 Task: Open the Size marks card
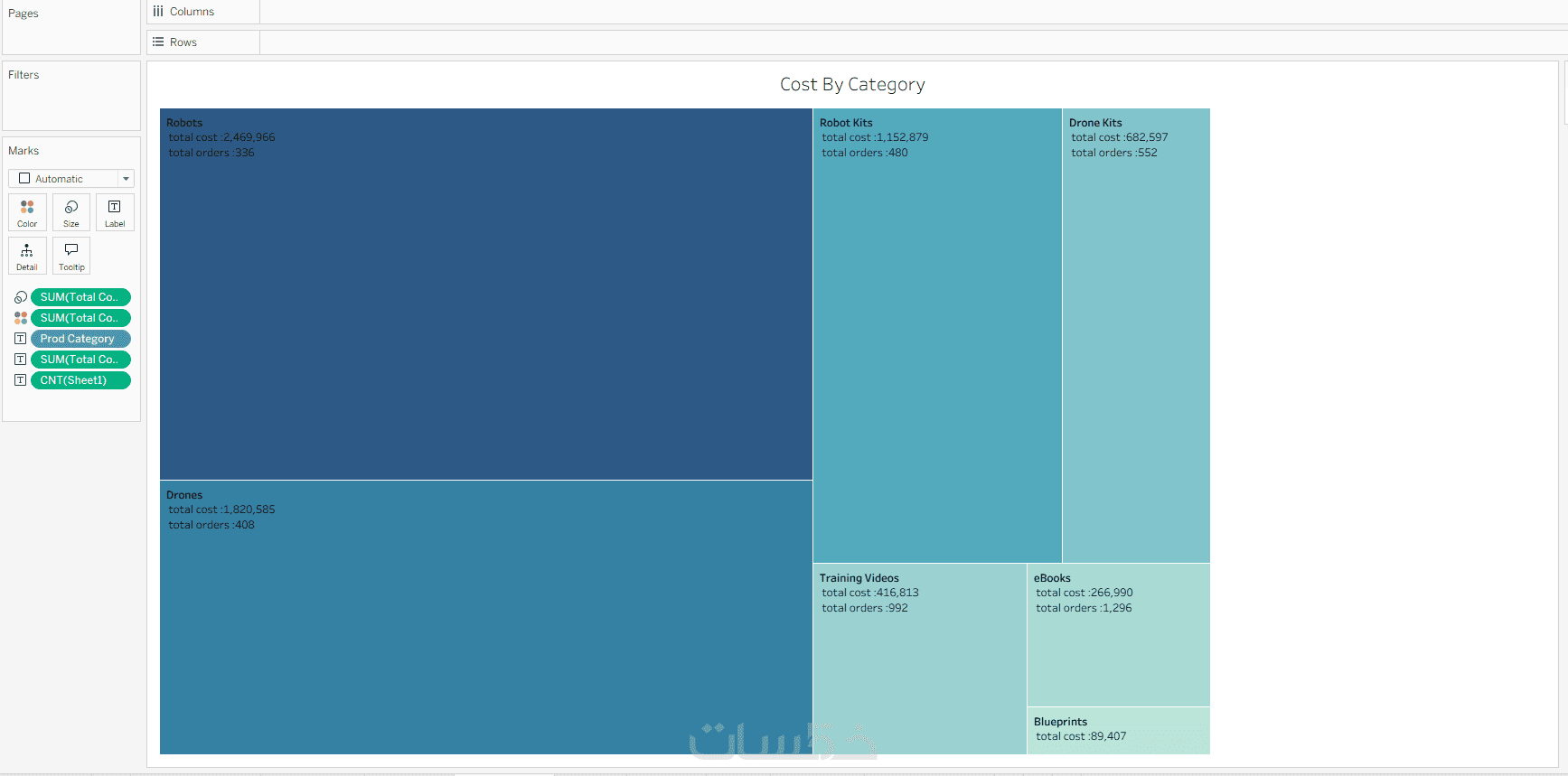click(71, 212)
